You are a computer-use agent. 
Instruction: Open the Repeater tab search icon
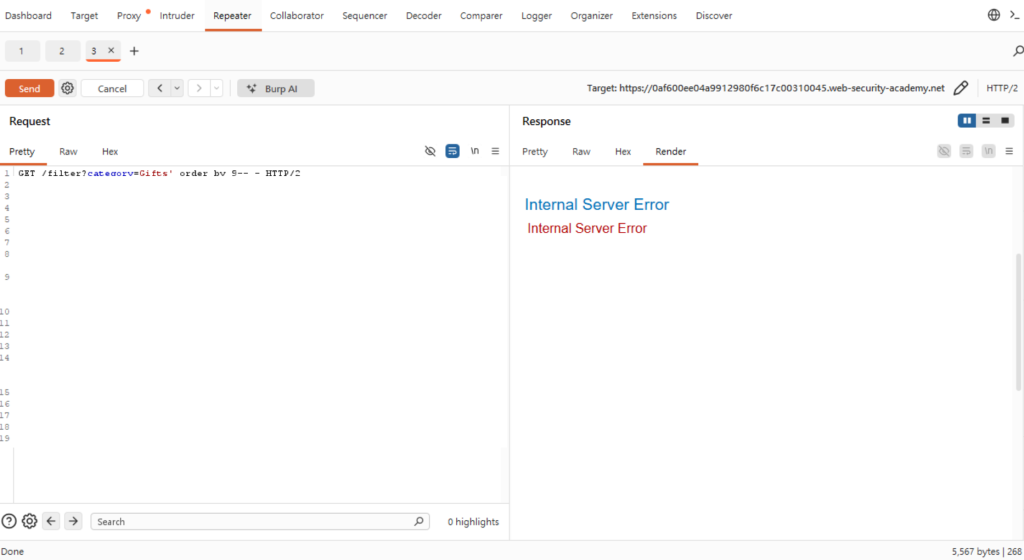[x=1017, y=51]
